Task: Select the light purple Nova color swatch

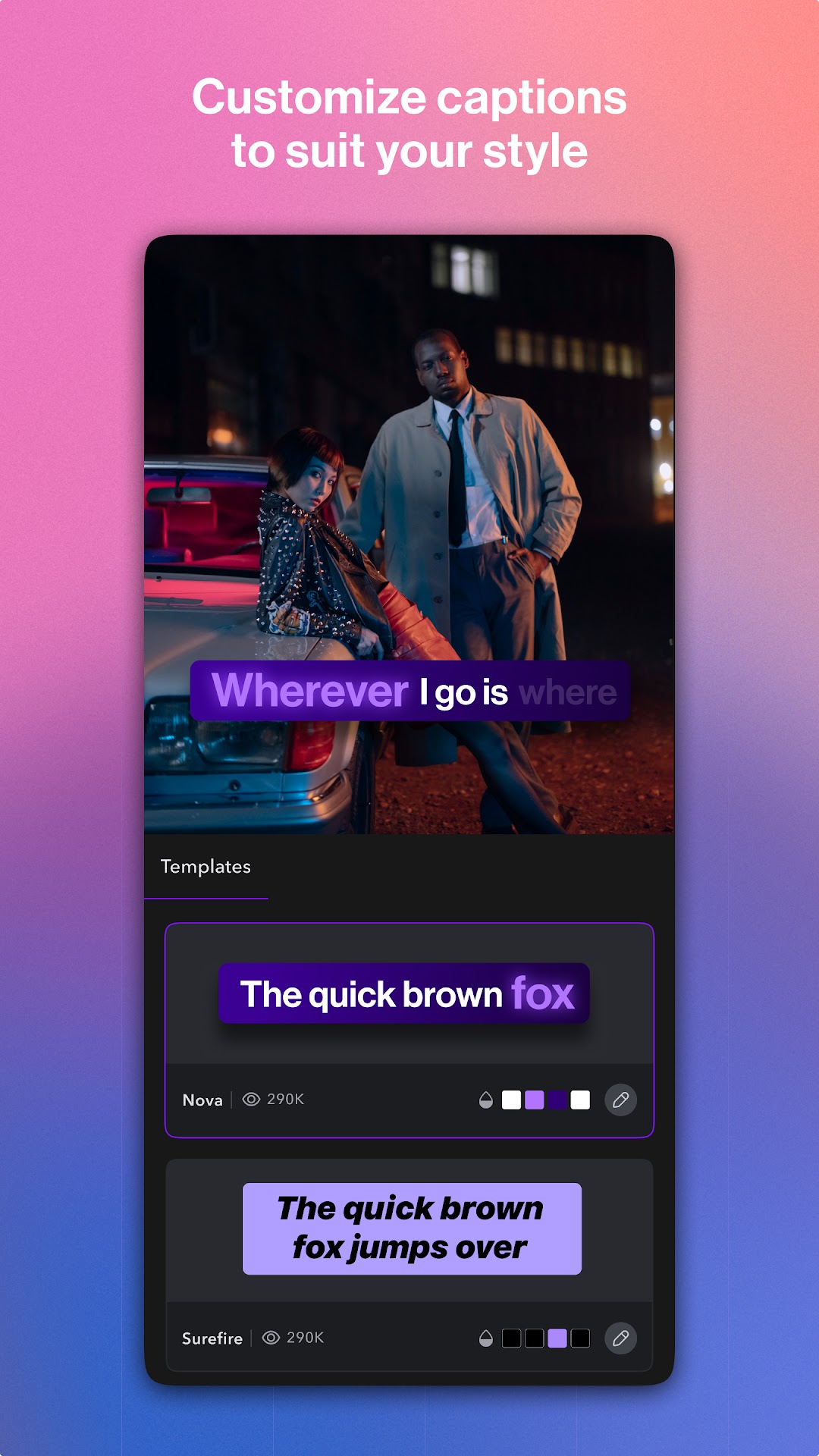Action: coord(535,1100)
